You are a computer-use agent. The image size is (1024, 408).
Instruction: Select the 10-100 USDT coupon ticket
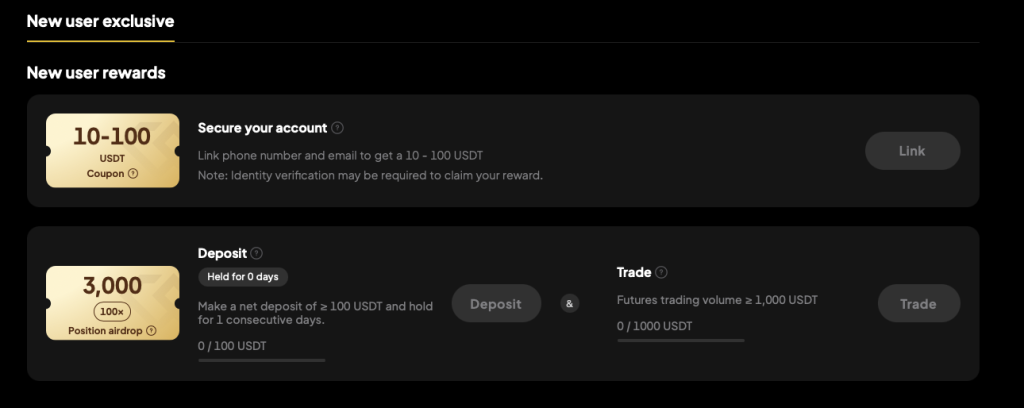[x=112, y=150]
